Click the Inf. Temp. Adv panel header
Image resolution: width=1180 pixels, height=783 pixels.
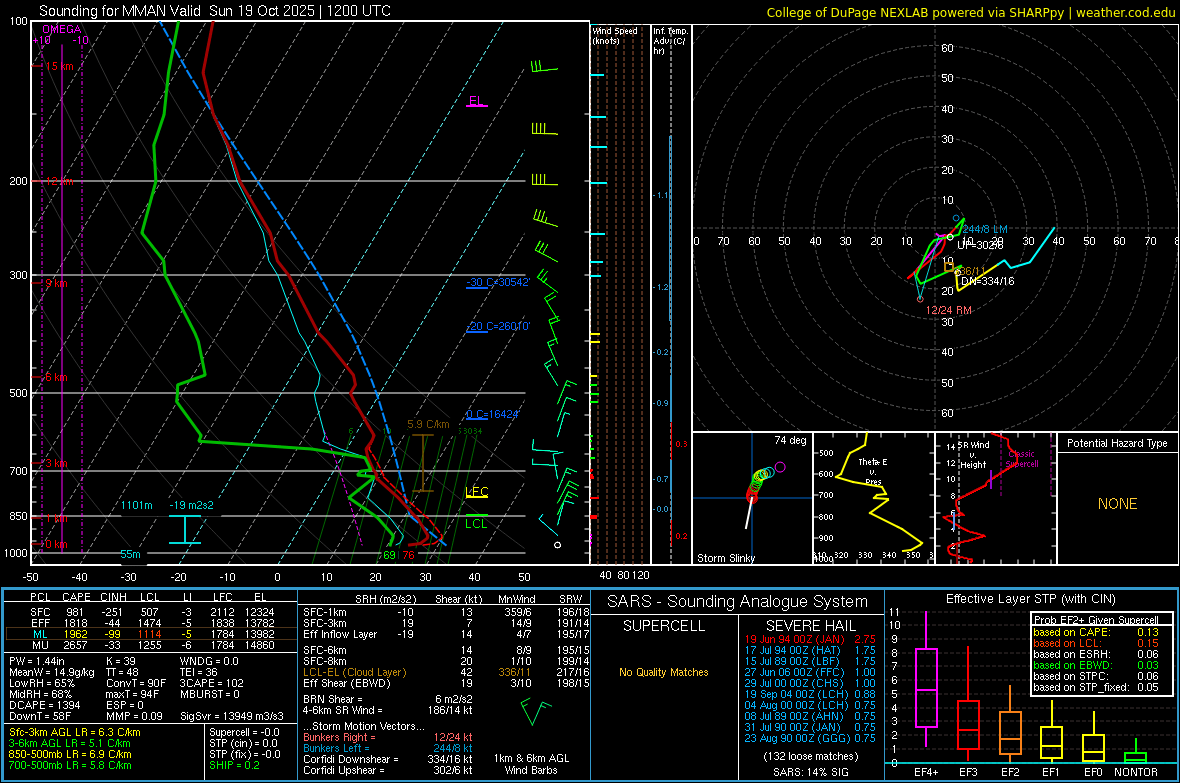coord(670,41)
